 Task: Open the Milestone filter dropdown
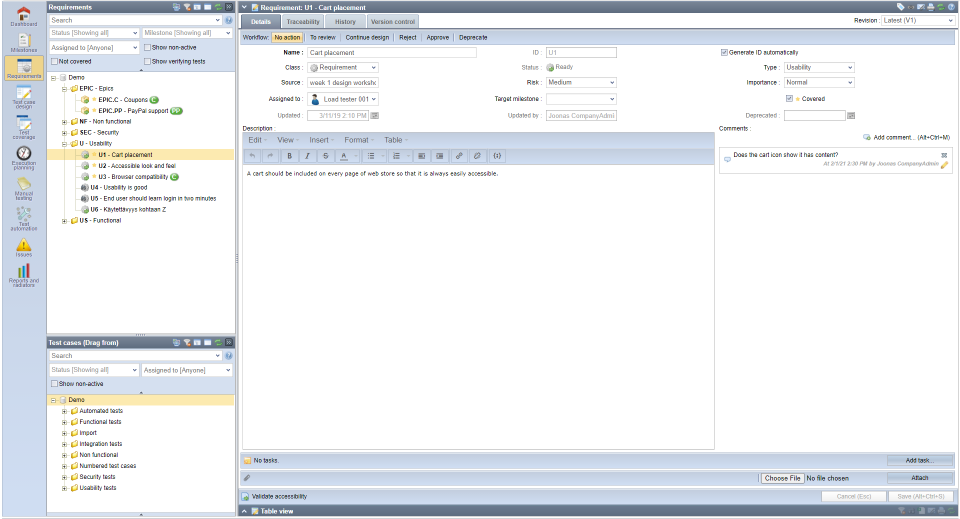pos(187,33)
